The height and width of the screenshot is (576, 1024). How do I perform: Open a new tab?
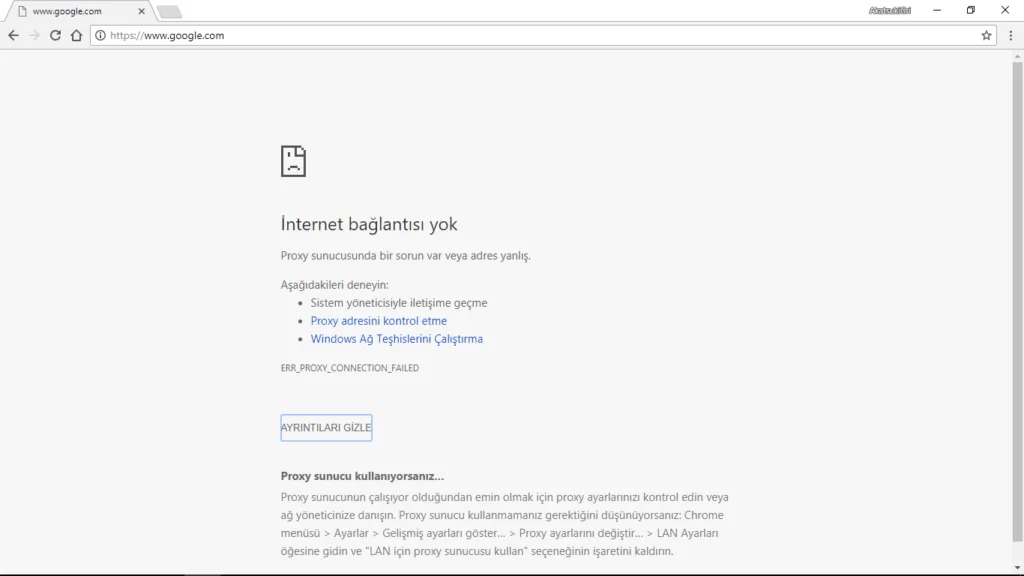169,12
